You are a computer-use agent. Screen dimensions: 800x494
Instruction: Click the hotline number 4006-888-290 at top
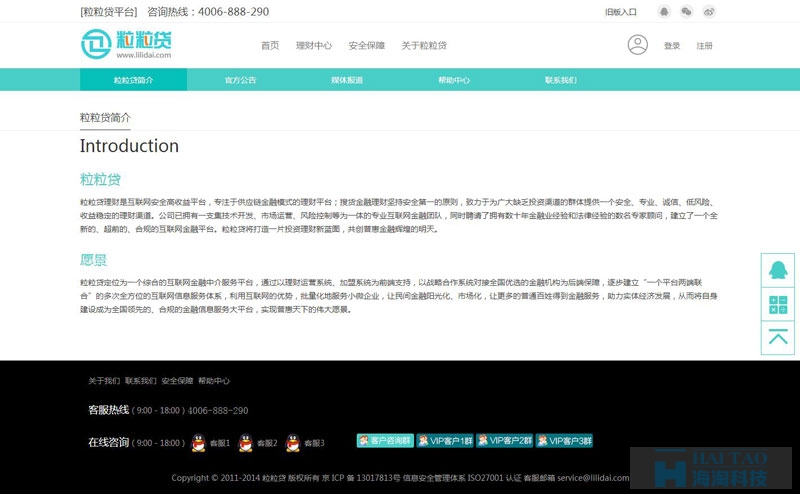click(x=233, y=12)
